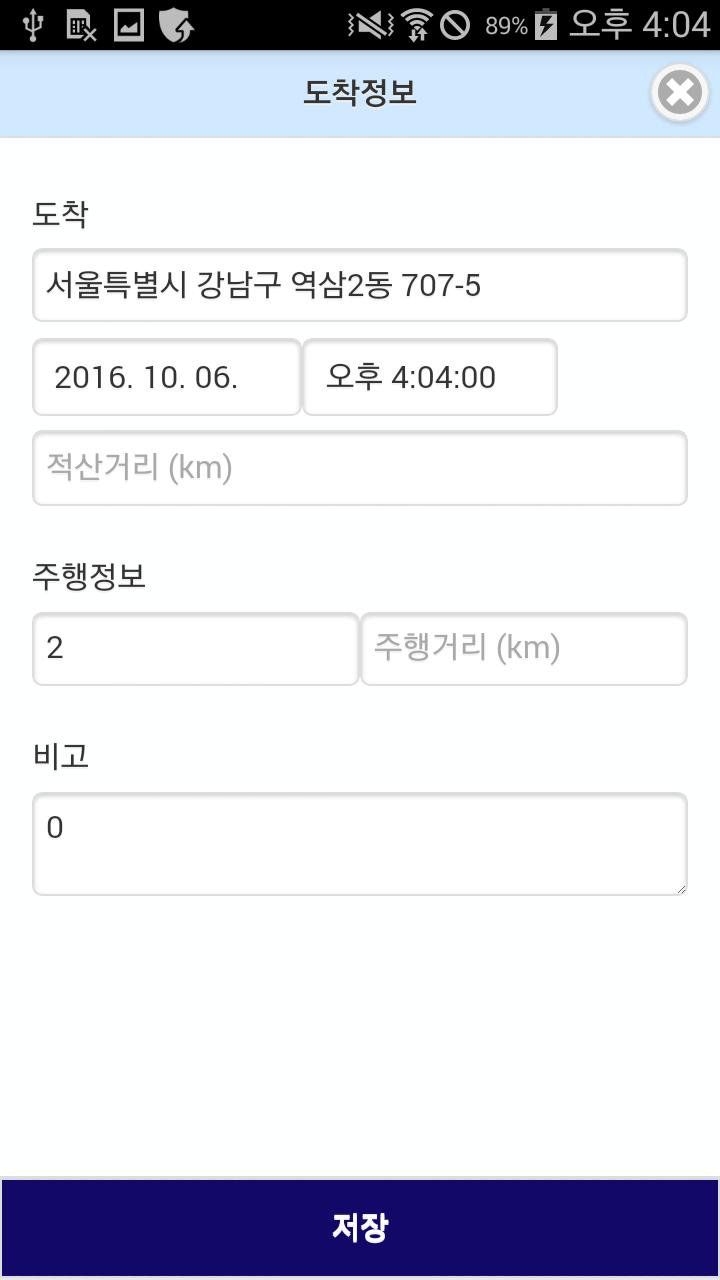Tap the clock showing 오후 4:04
This screenshot has height=1280, width=720.
click(639, 25)
